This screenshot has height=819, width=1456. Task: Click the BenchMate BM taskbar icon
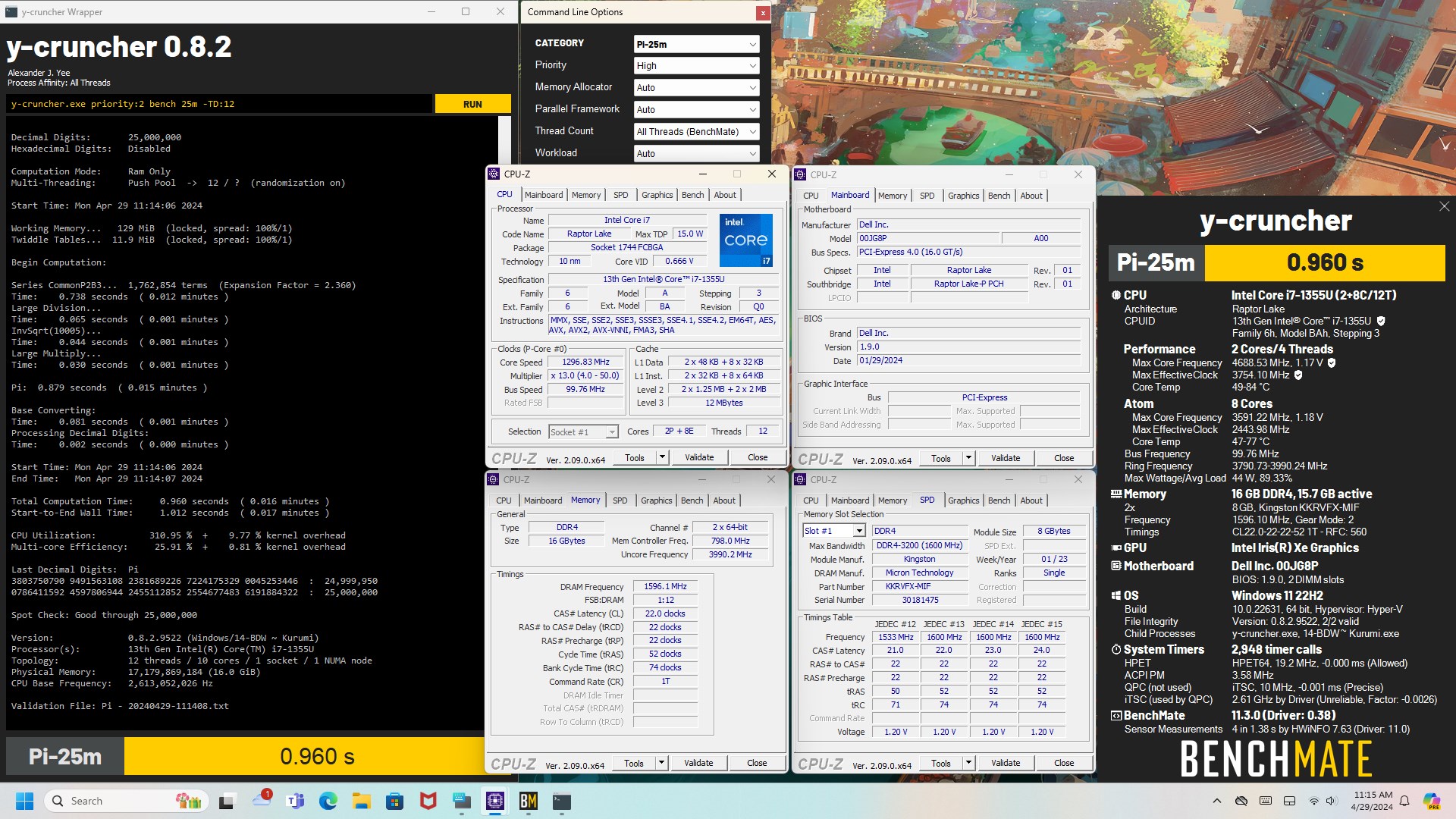[x=529, y=801]
